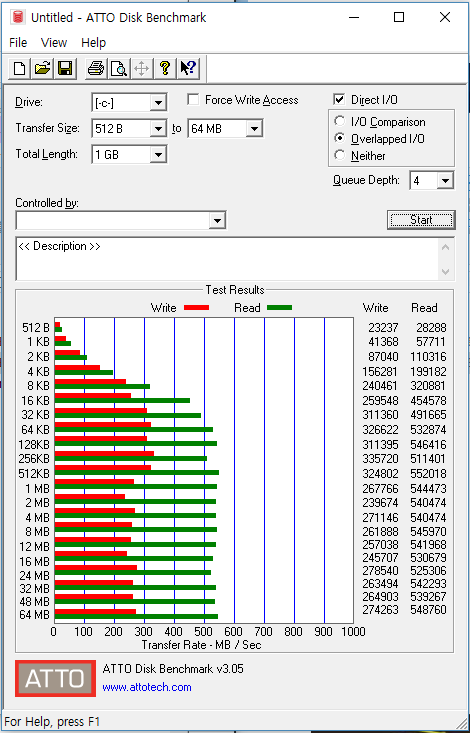Click inside the Description text box
470x733 pixels.
pos(227,259)
